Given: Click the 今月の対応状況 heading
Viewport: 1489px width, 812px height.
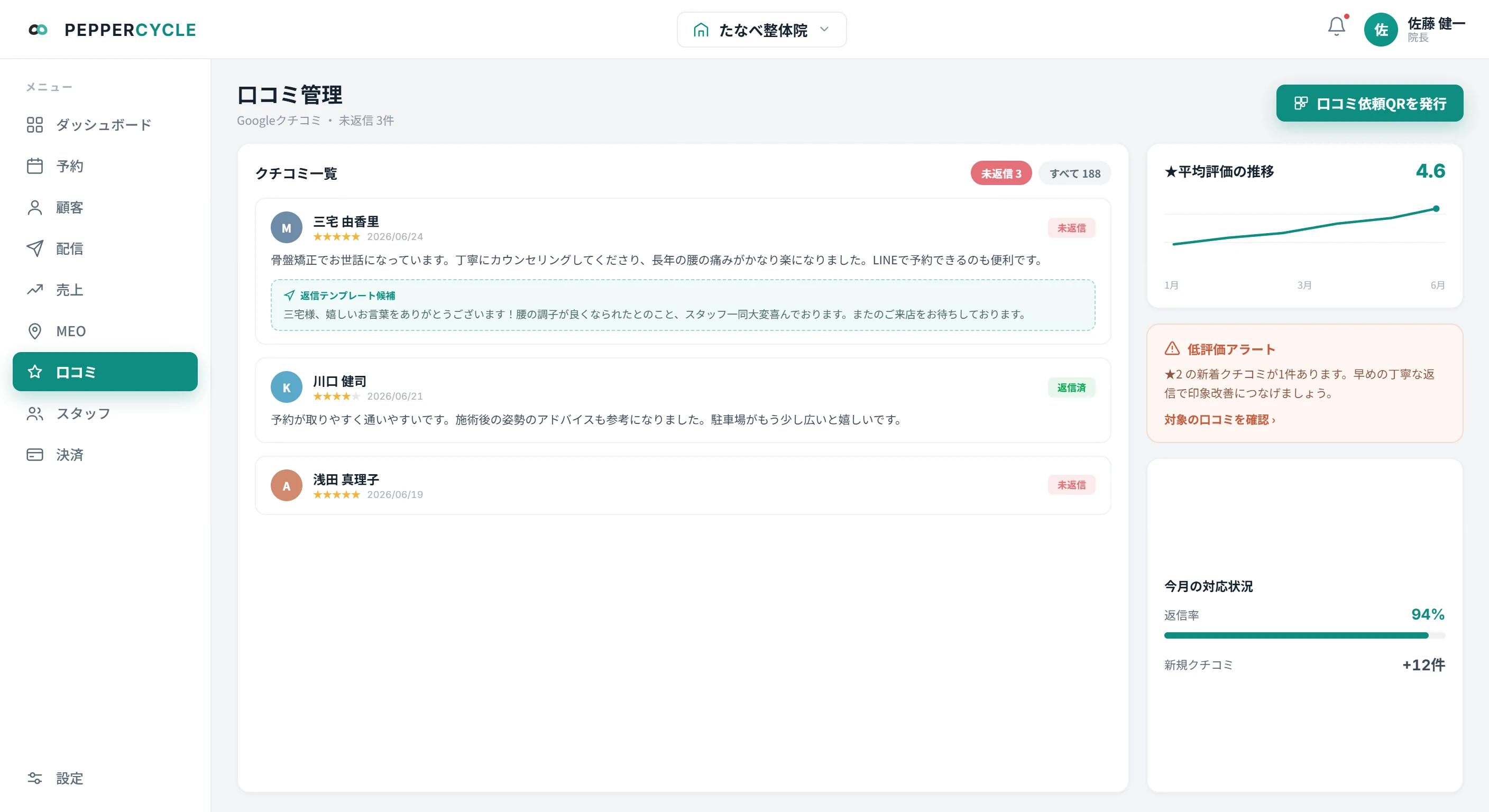Looking at the screenshot, I should click(1208, 586).
